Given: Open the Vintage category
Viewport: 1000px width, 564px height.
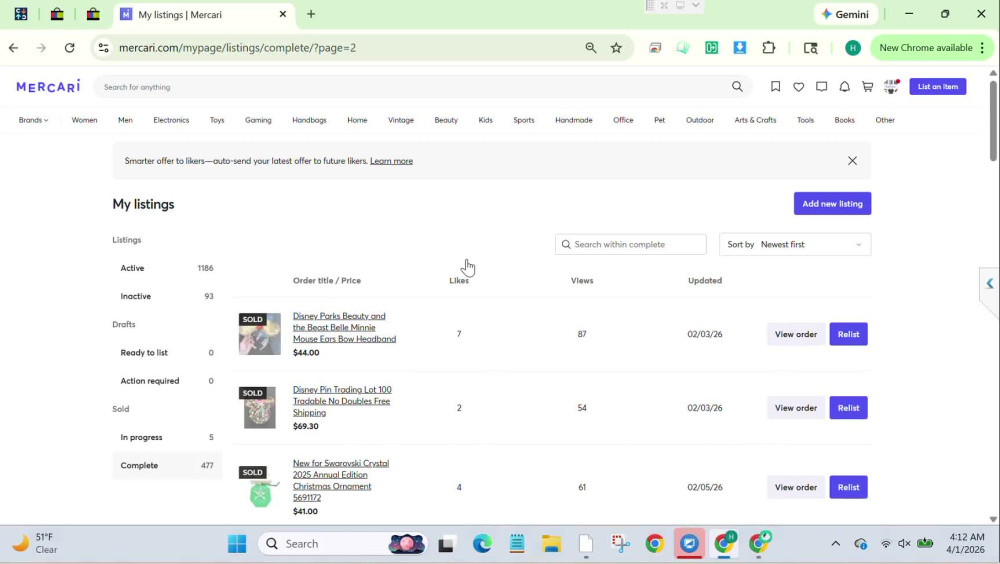Looking at the screenshot, I should 401,120.
